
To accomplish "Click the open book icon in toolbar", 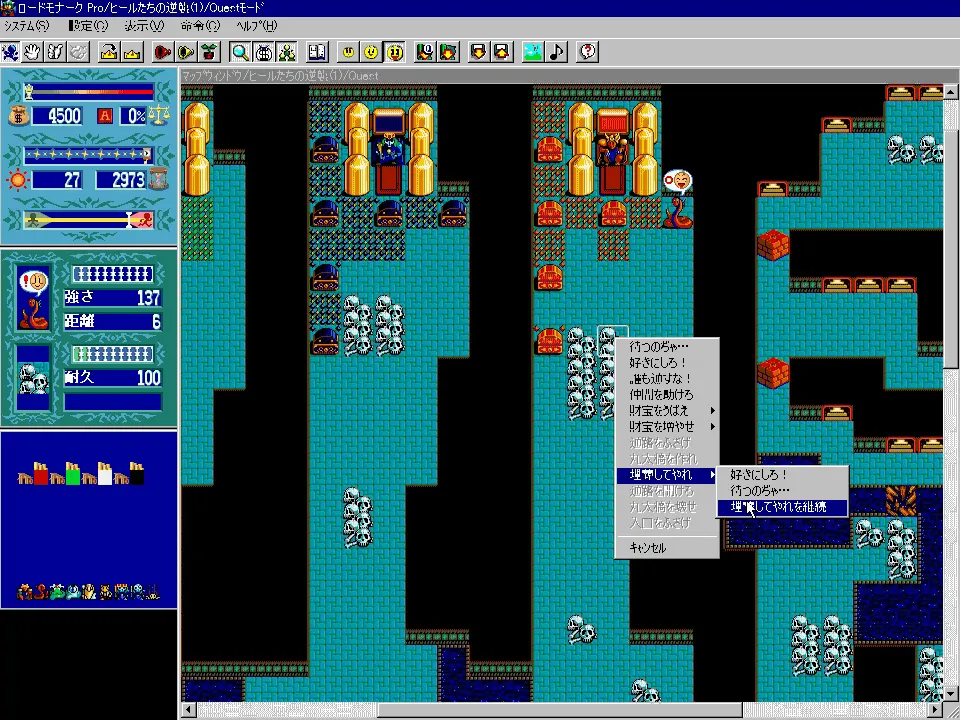I will (x=317, y=51).
